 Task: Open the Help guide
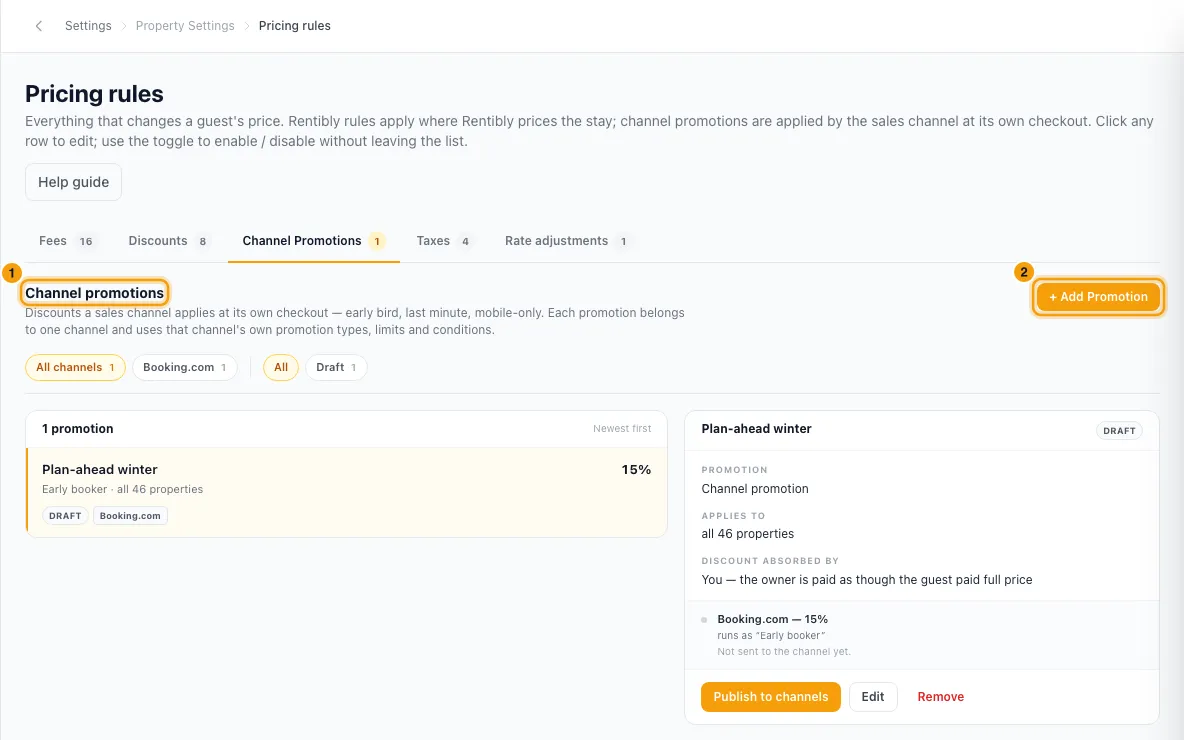[73, 182]
